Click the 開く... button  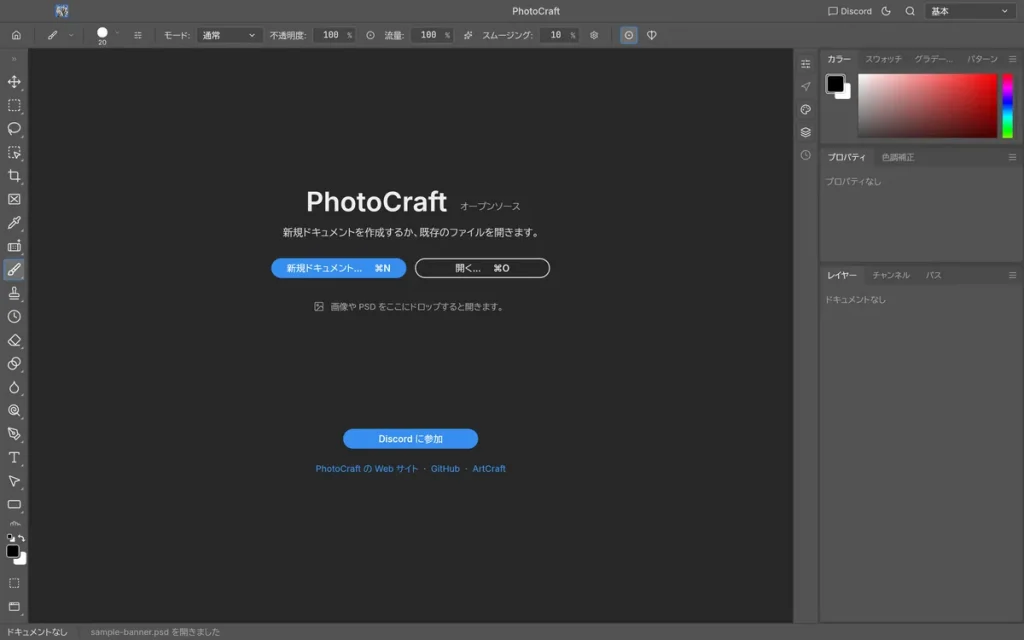coord(482,268)
